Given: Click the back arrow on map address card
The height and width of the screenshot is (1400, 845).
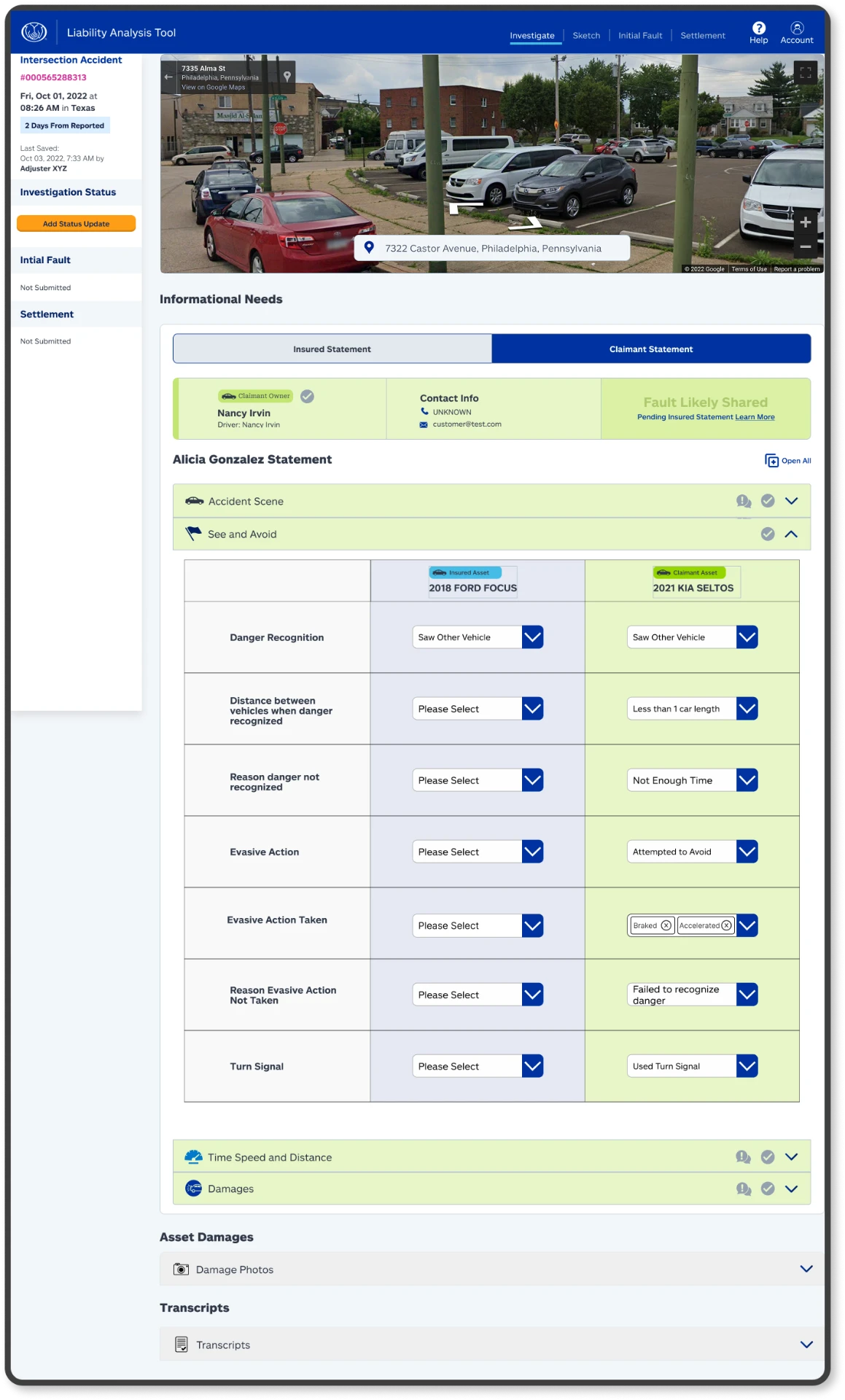Looking at the screenshot, I should click(168, 77).
